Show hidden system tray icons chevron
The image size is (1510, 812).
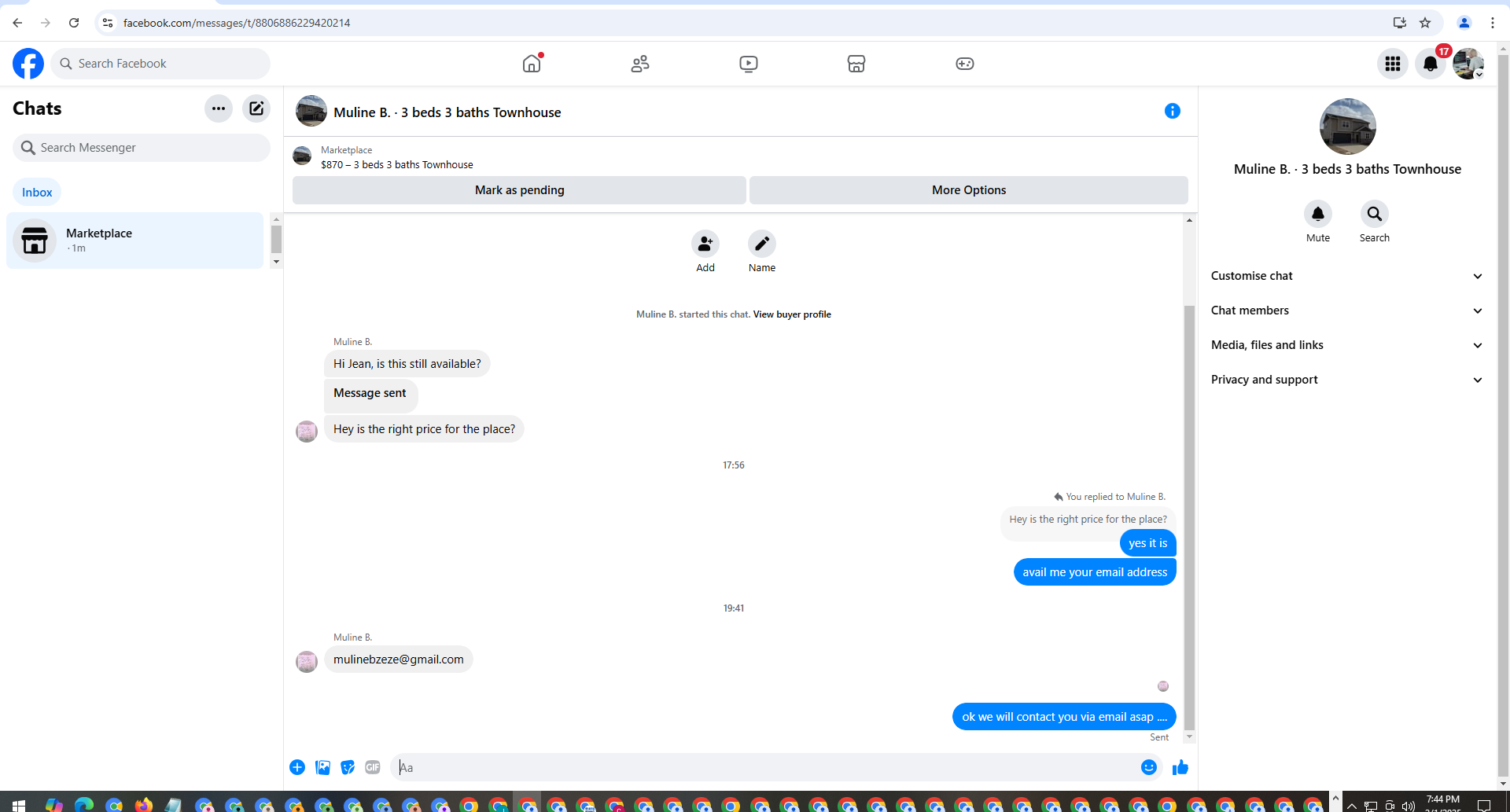[x=1351, y=806]
